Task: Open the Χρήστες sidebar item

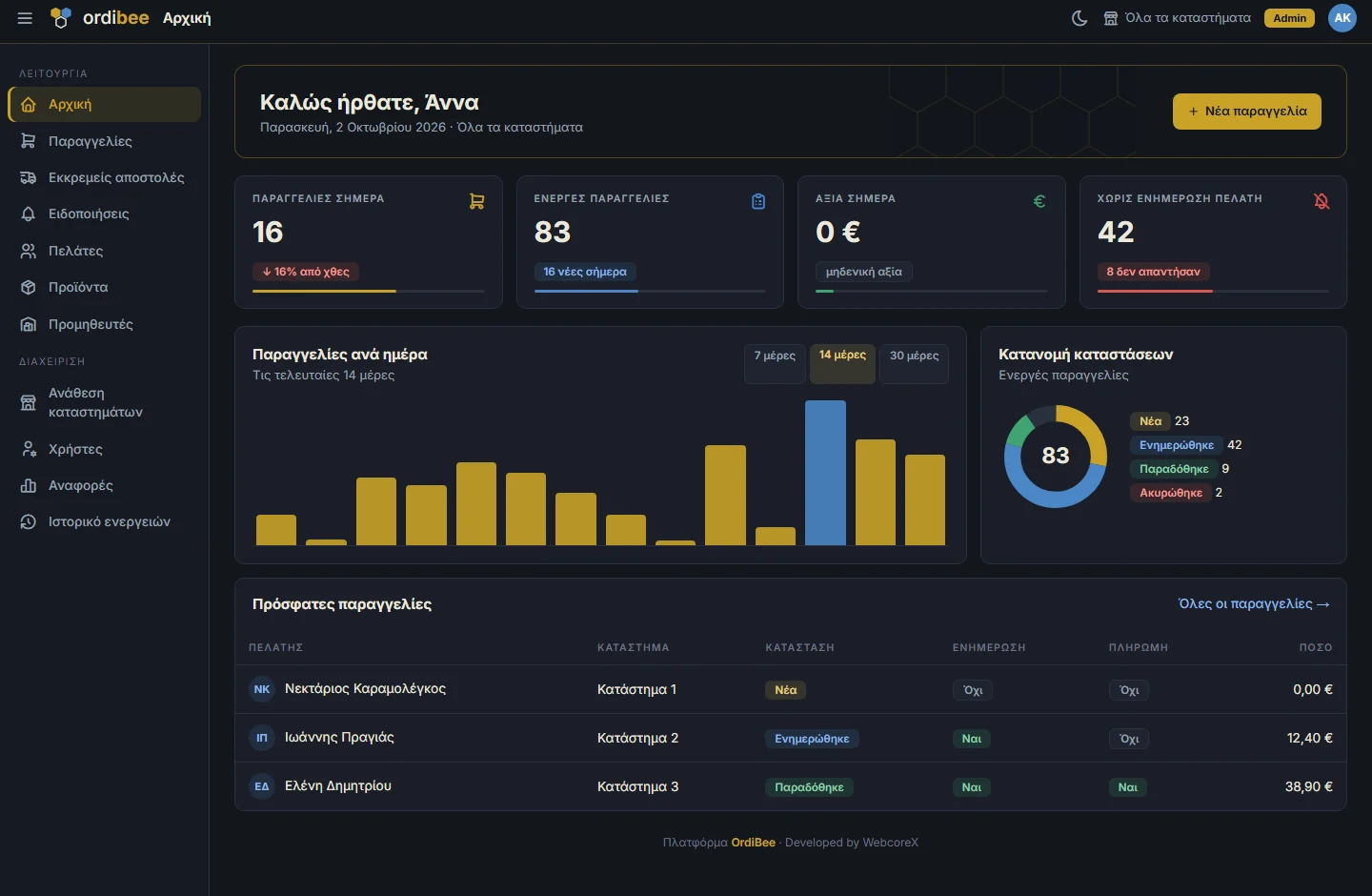Action: pyautogui.click(x=105, y=449)
